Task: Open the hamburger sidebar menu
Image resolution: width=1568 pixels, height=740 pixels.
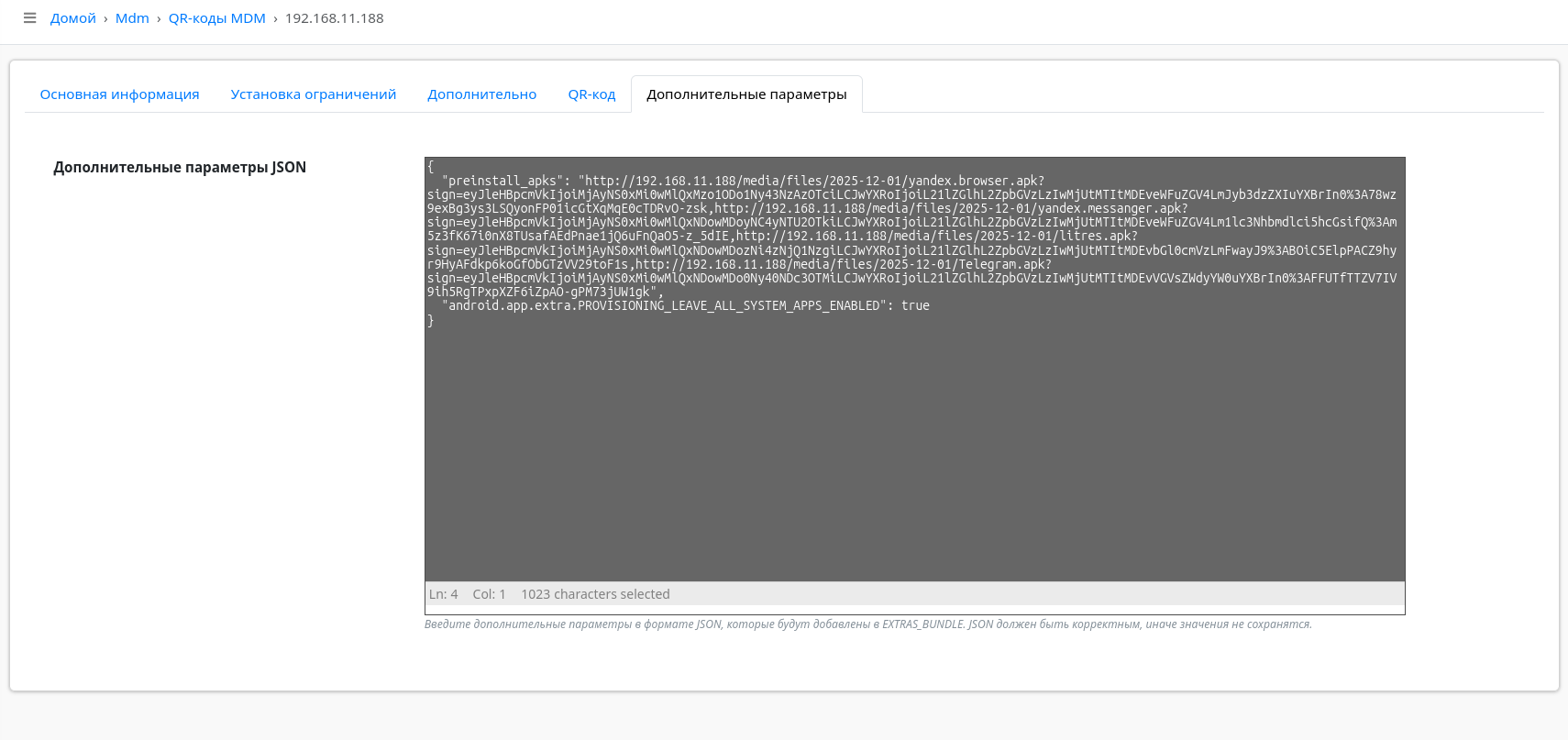Action: click(29, 18)
